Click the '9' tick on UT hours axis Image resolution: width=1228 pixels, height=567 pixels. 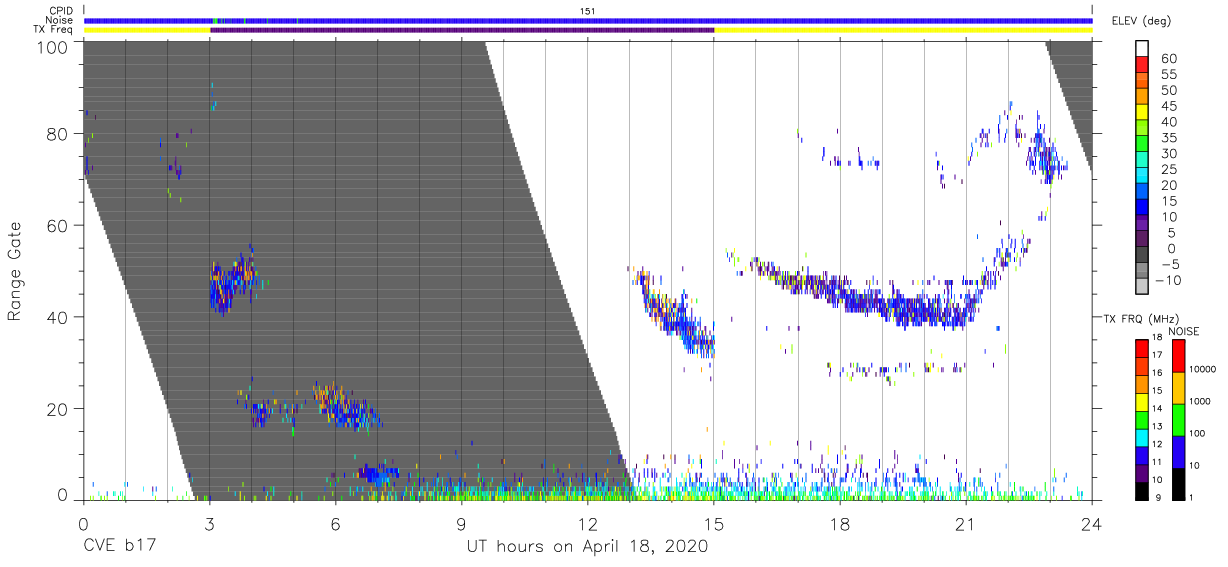[x=462, y=523]
